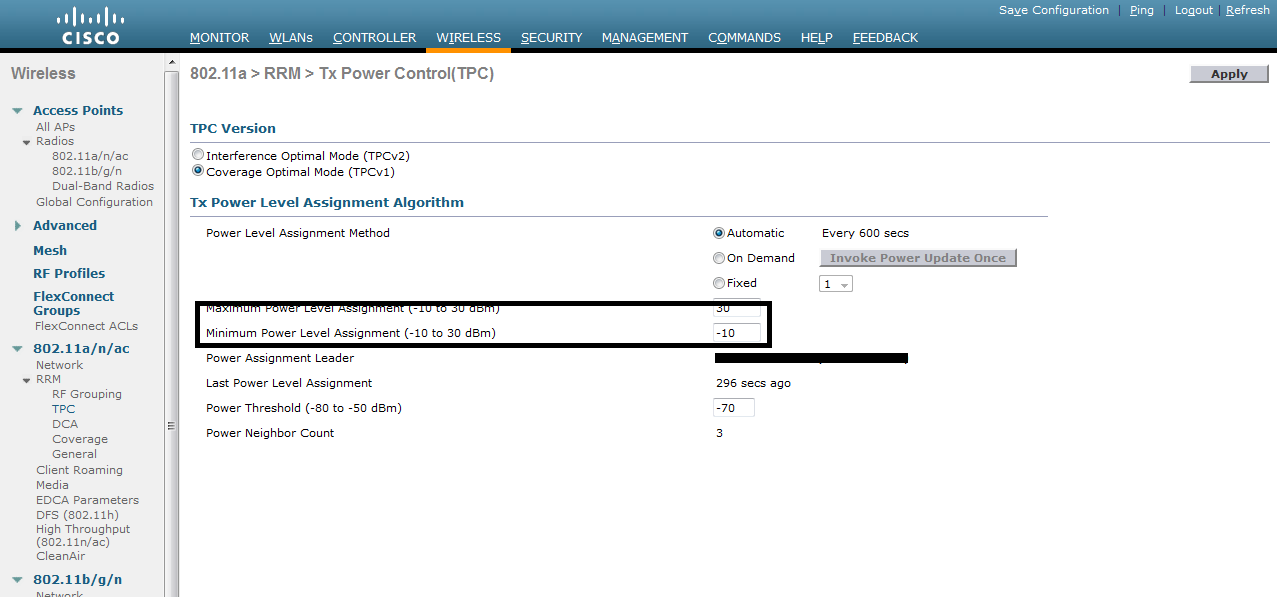Collapse the Radios subtree arrow

[27, 142]
